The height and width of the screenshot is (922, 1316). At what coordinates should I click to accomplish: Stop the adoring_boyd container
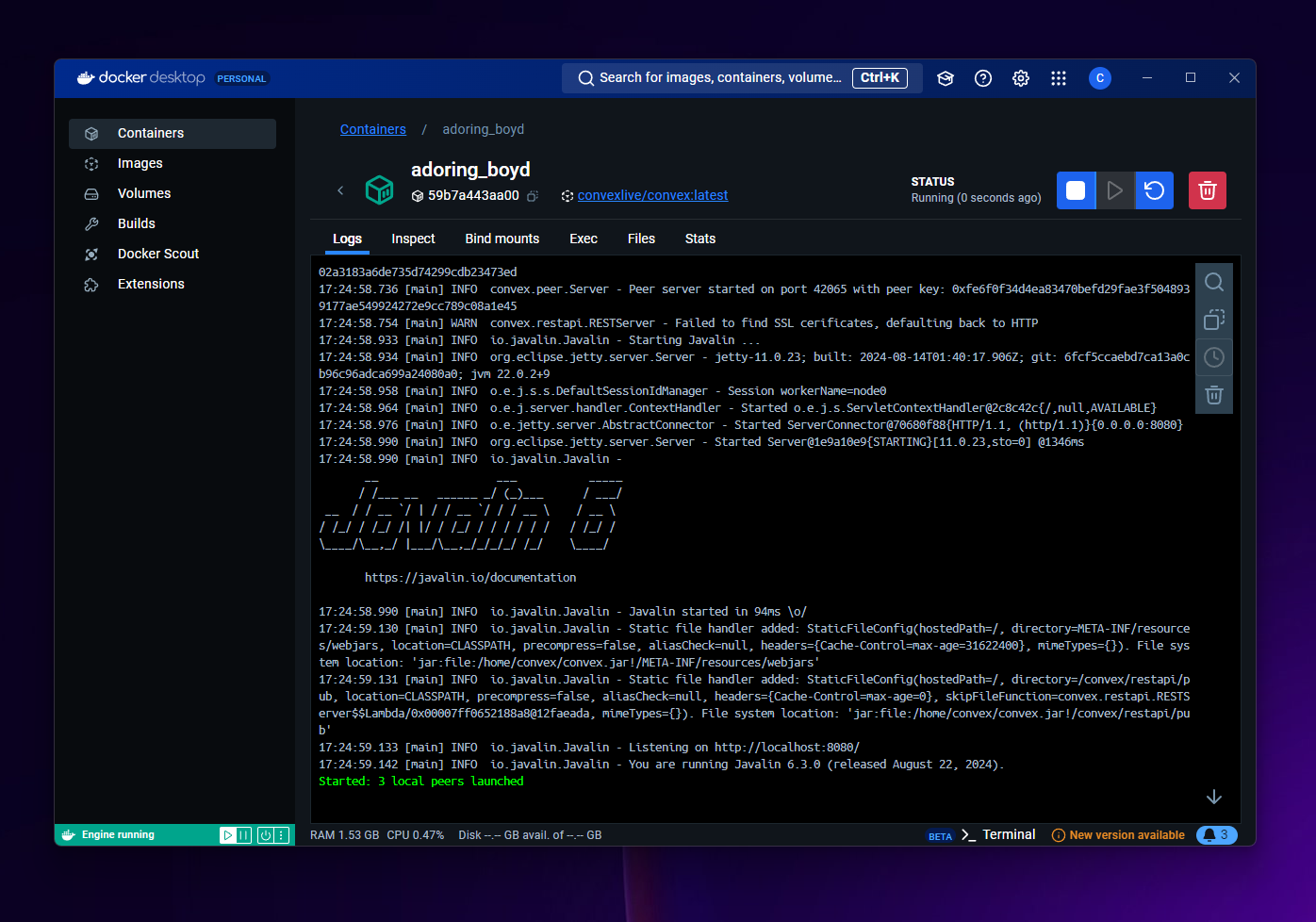1076,190
